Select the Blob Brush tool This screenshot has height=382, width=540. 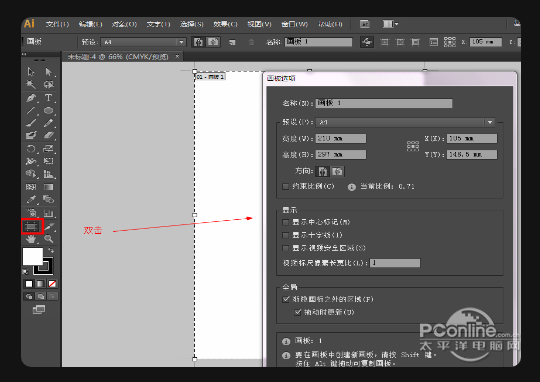tap(31, 135)
